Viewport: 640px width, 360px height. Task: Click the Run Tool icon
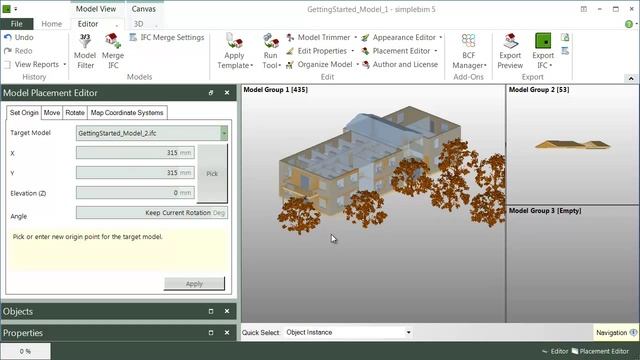[x=271, y=41]
